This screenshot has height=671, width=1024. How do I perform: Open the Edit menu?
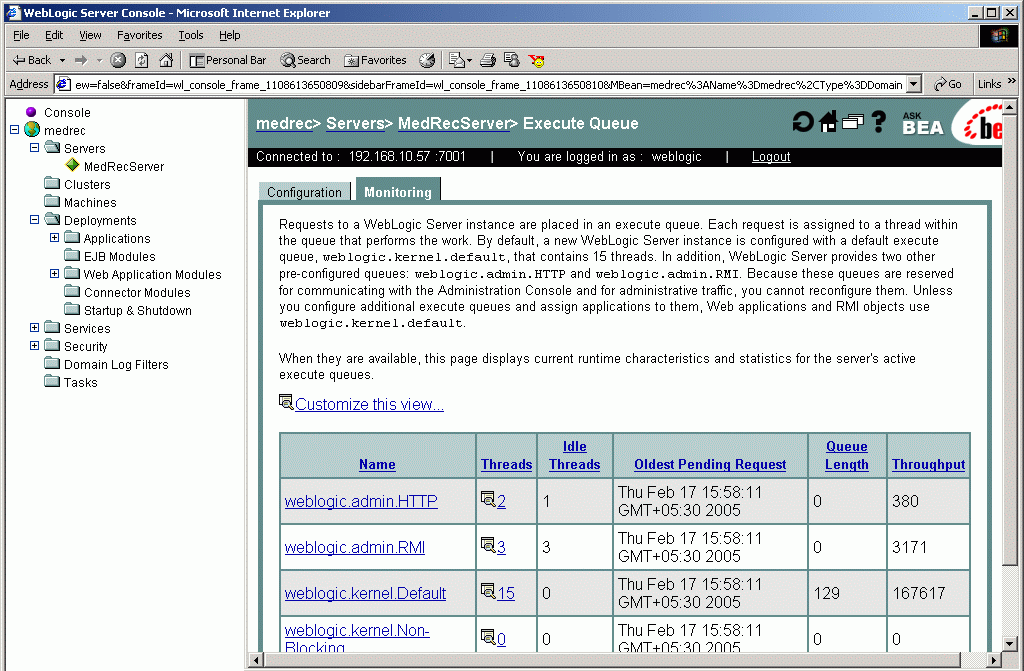[x=54, y=35]
